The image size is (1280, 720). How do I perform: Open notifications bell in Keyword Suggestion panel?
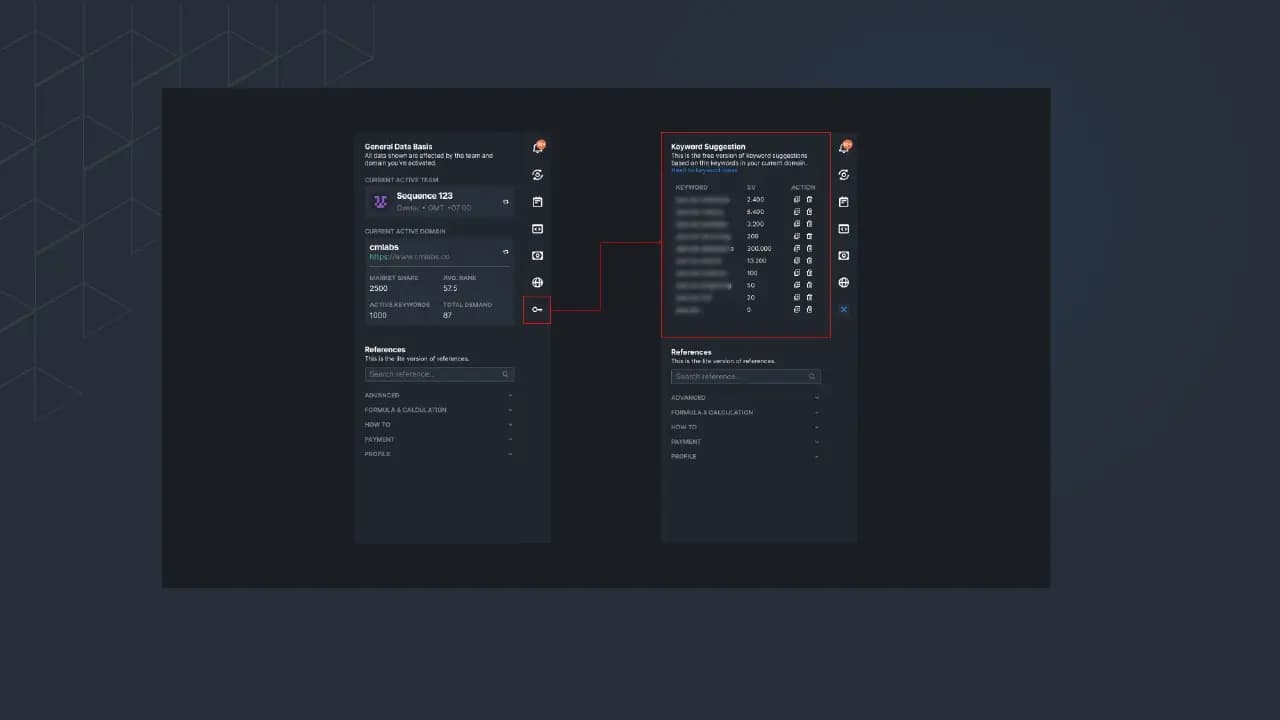(844, 148)
